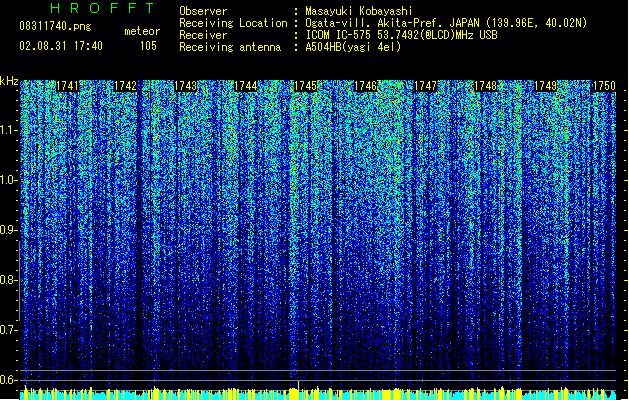This screenshot has height=400, width=629.
Task: Click the 1743 time marker
Action: [x=185, y=86]
